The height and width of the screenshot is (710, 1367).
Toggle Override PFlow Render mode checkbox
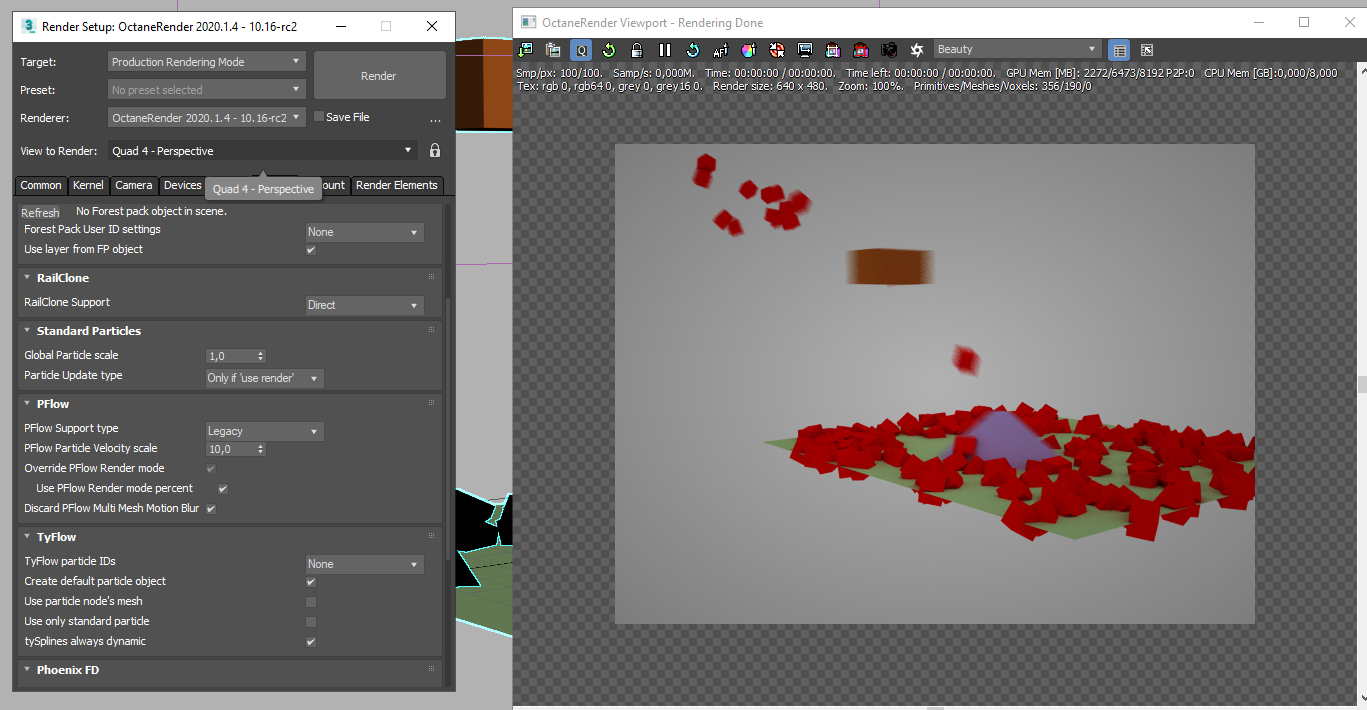(x=211, y=469)
